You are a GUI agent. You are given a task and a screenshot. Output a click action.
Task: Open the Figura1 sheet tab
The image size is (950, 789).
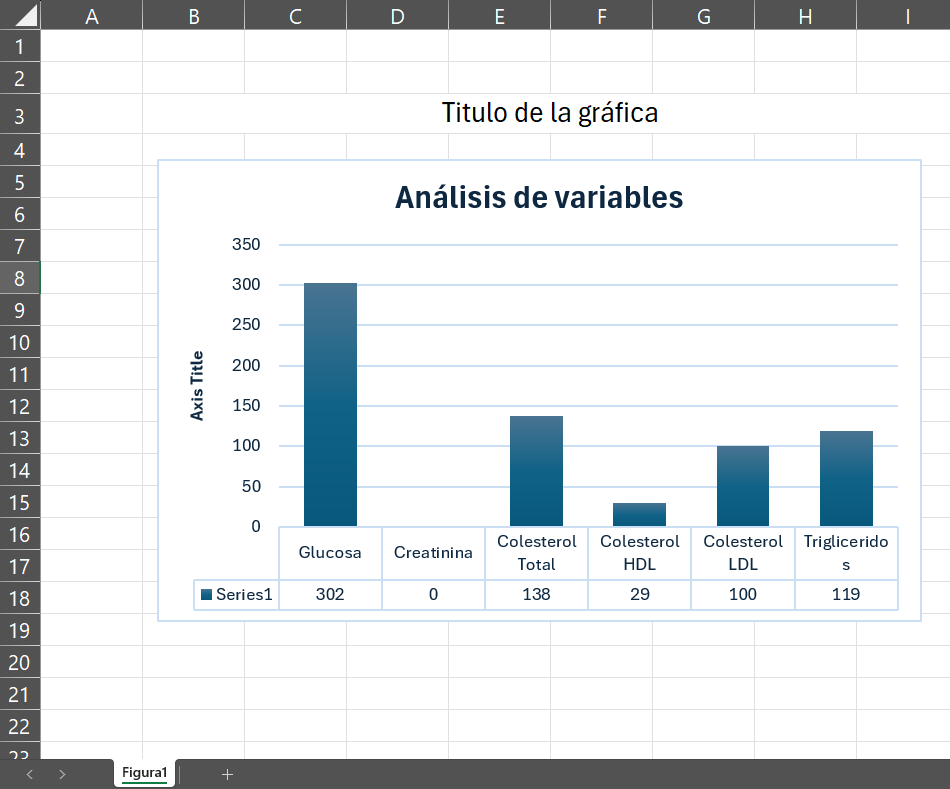pyautogui.click(x=144, y=773)
